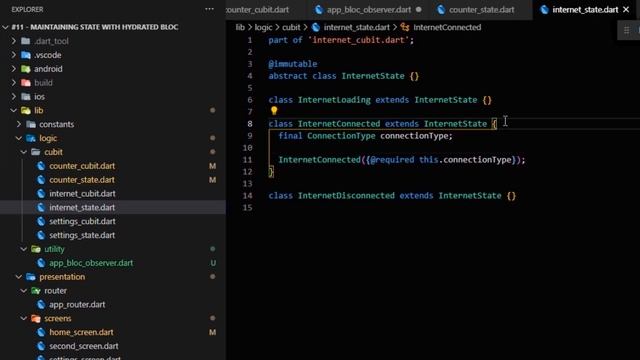Click the ios folder icon
Viewport: 640px width, 360px height.
26,97
